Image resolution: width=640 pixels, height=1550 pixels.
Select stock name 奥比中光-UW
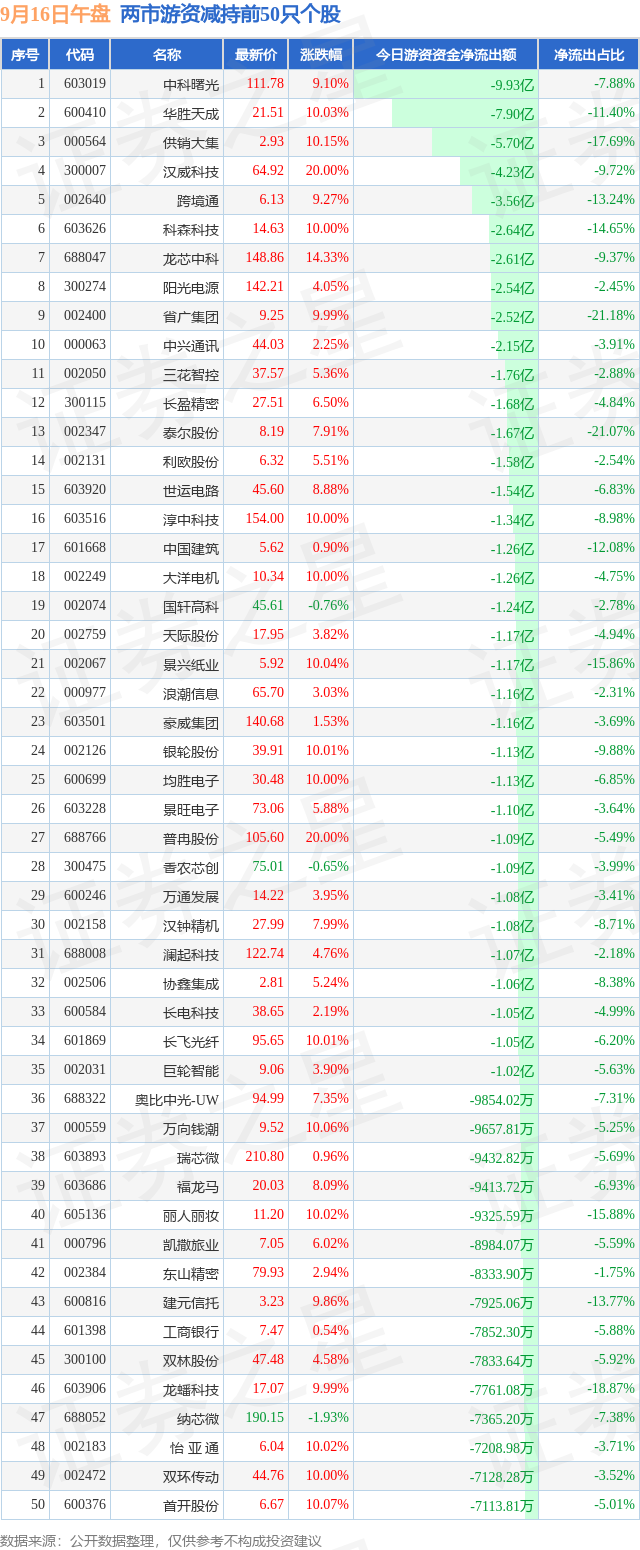(x=177, y=1099)
